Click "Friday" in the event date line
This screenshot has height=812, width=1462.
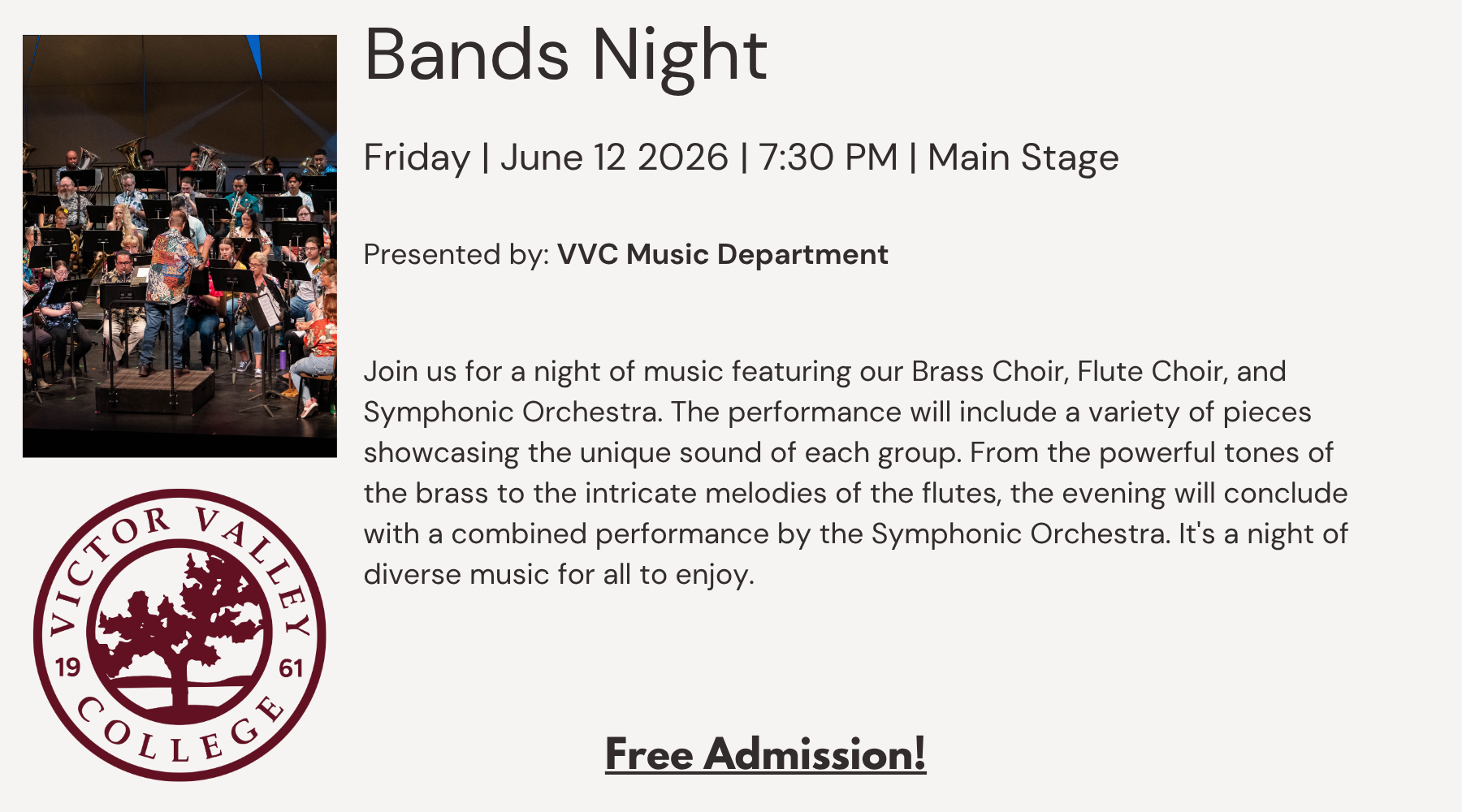pos(417,158)
